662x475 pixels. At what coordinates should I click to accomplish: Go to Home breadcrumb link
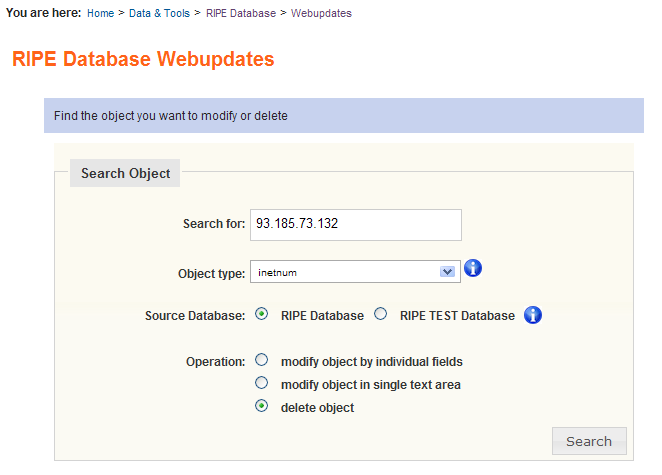coord(100,13)
